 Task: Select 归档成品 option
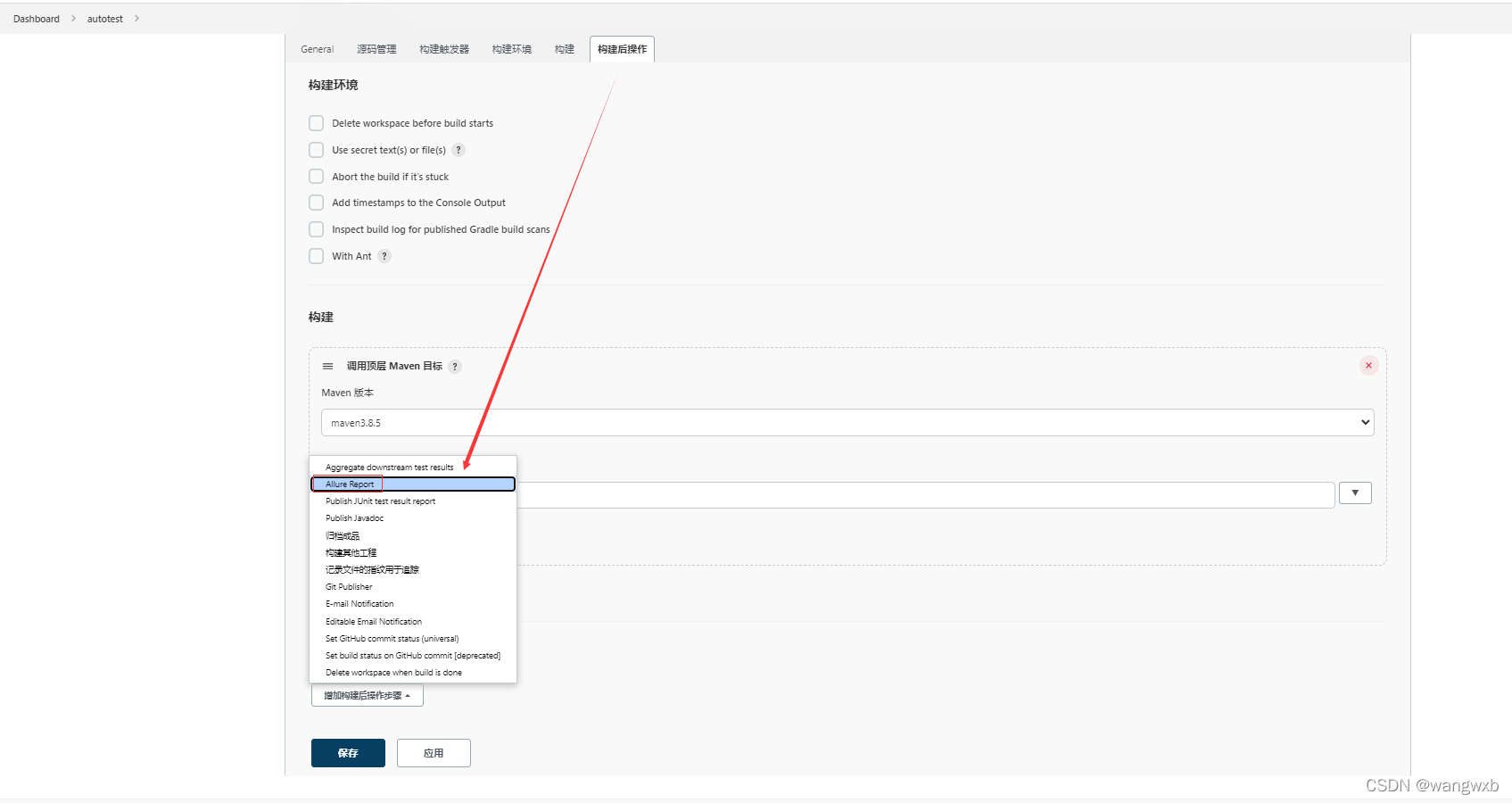point(413,536)
